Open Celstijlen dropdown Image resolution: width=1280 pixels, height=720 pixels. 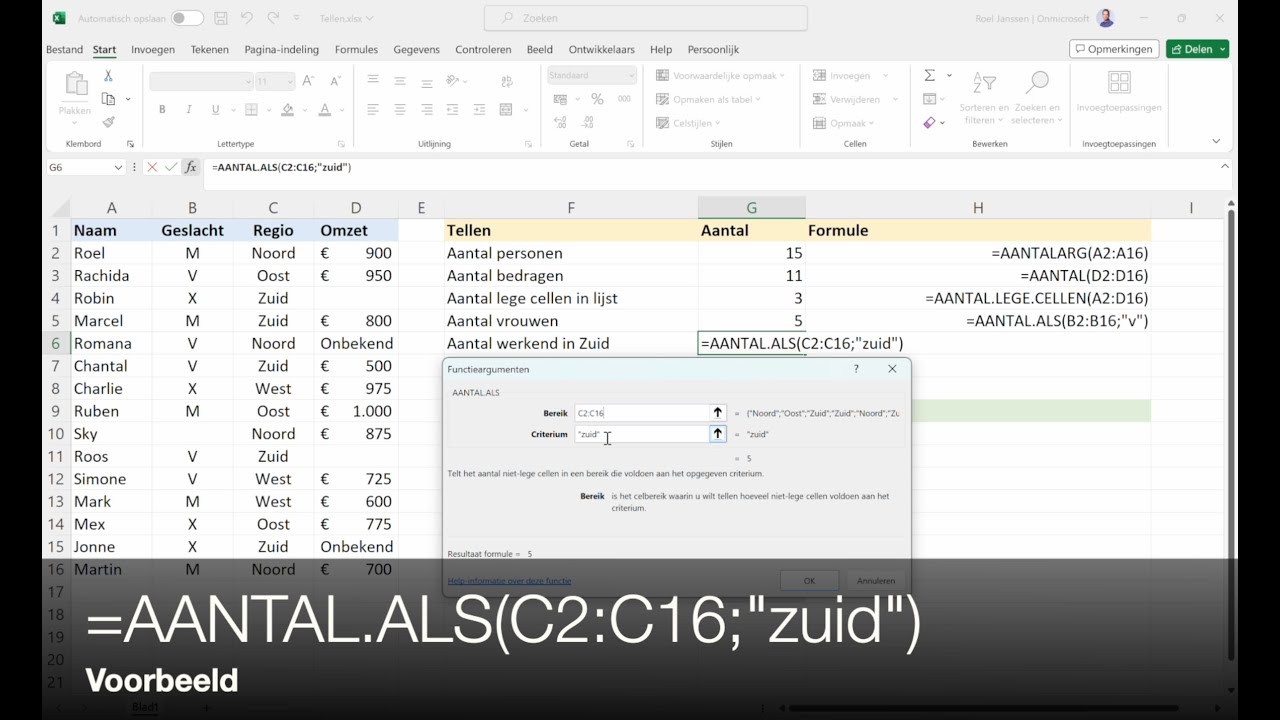pyautogui.click(x=687, y=123)
